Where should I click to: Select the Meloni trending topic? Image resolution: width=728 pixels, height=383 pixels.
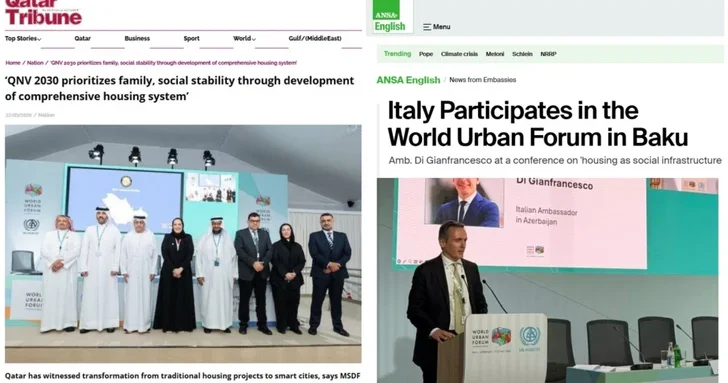point(495,54)
